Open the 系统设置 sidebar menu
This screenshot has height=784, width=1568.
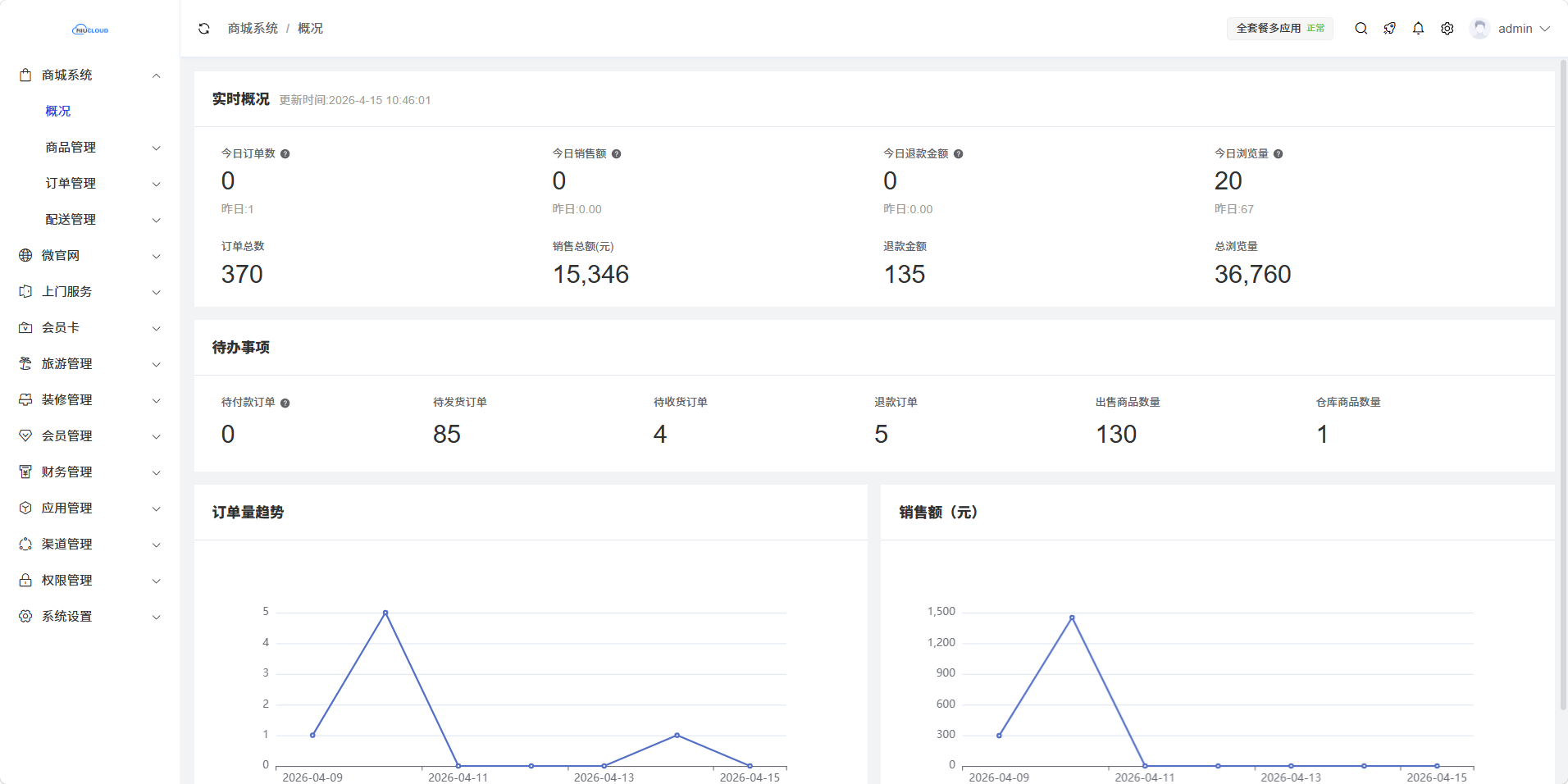89,617
